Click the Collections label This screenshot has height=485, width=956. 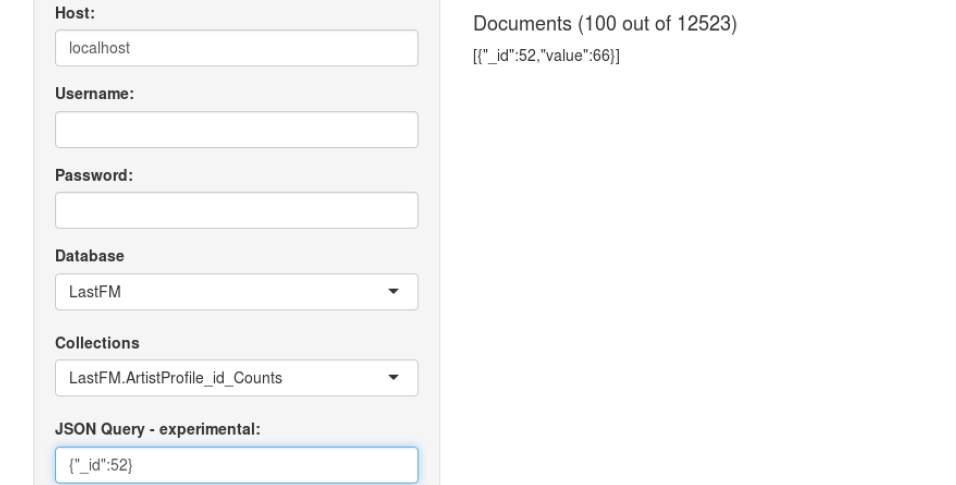pyautogui.click(x=97, y=343)
